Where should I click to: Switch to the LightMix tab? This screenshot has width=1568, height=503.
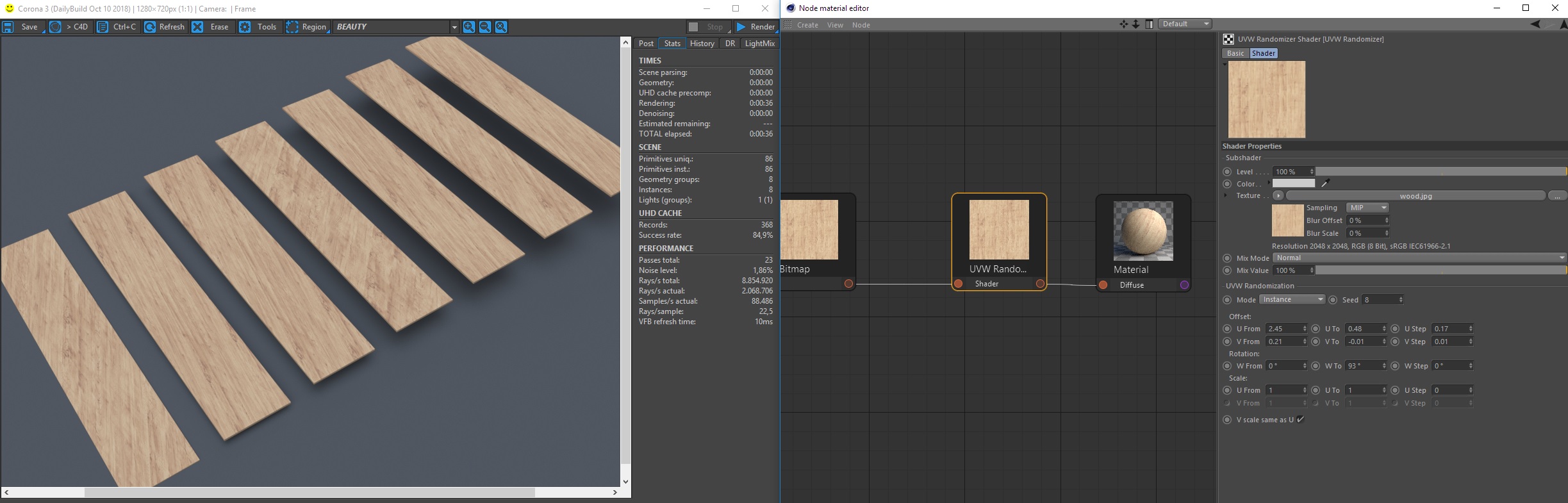759,44
